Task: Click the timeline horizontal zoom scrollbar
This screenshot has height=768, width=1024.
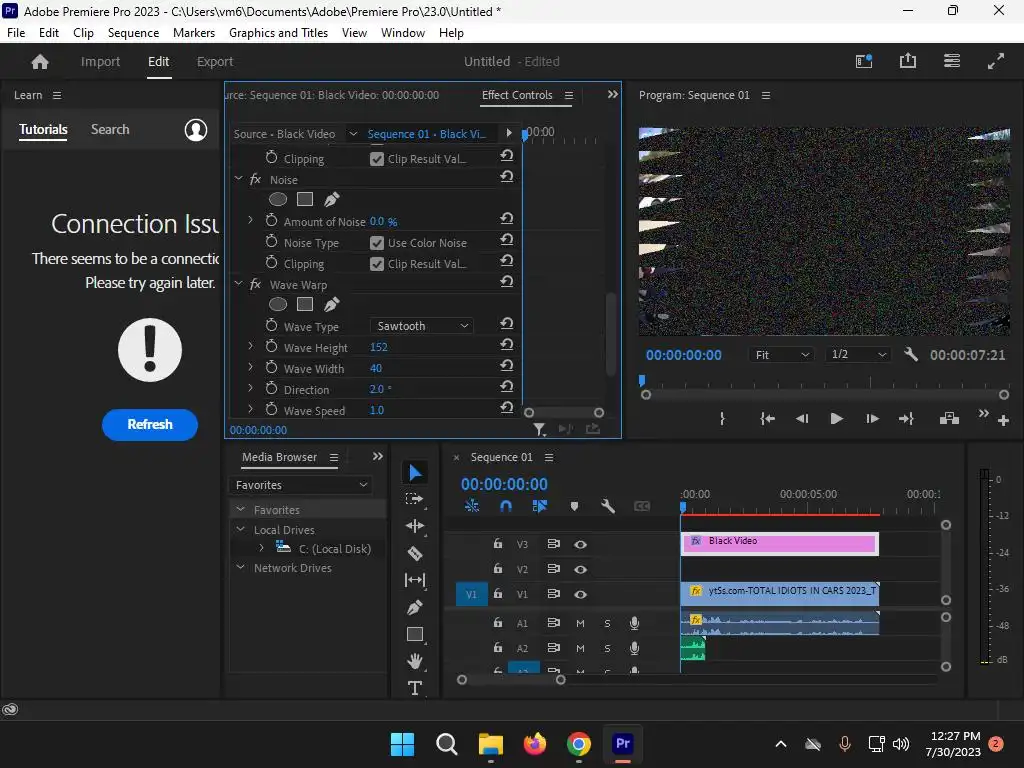Action: (511, 680)
